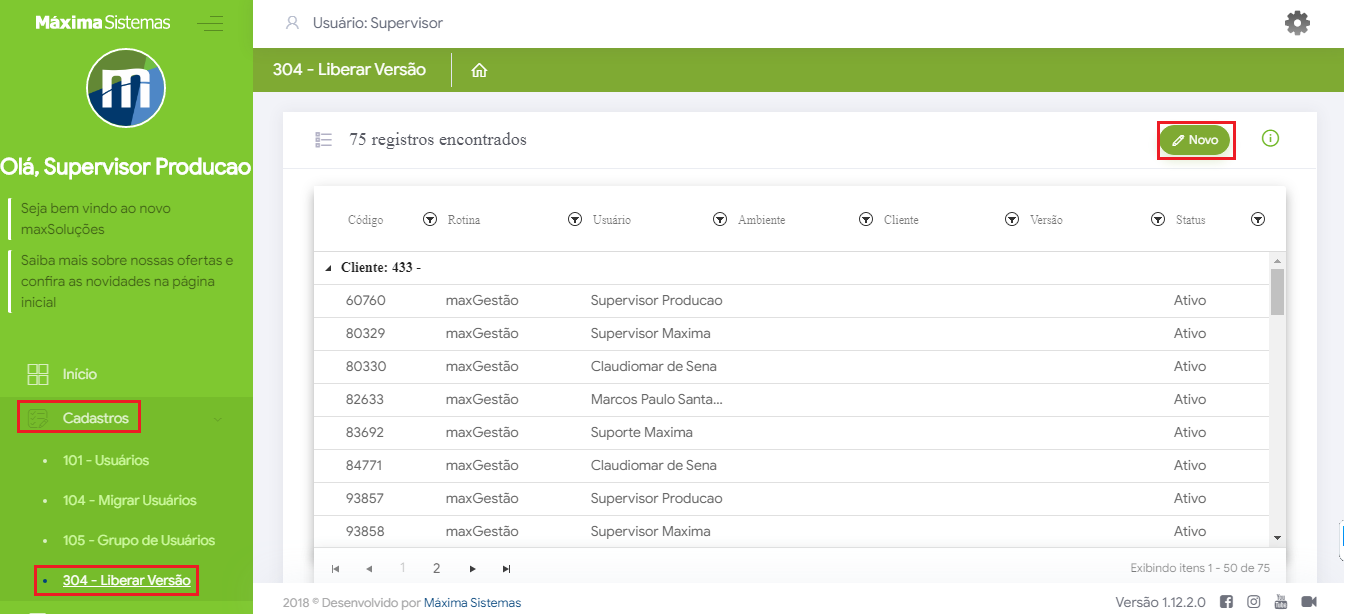
Task: Select 101 - Usuários in sidebar
Action: pos(105,461)
